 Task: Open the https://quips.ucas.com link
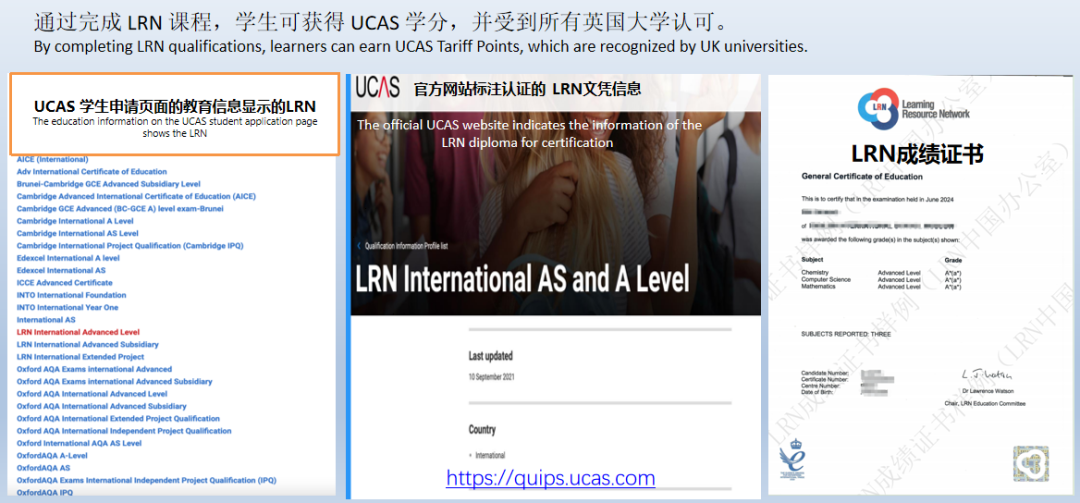pyautogui.click(x=550, y=478)
